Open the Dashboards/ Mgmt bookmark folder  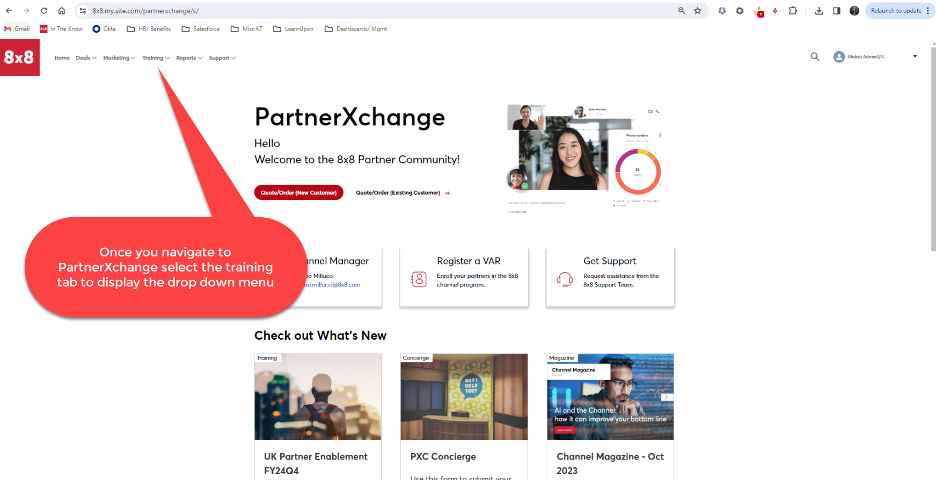point(356,29)
